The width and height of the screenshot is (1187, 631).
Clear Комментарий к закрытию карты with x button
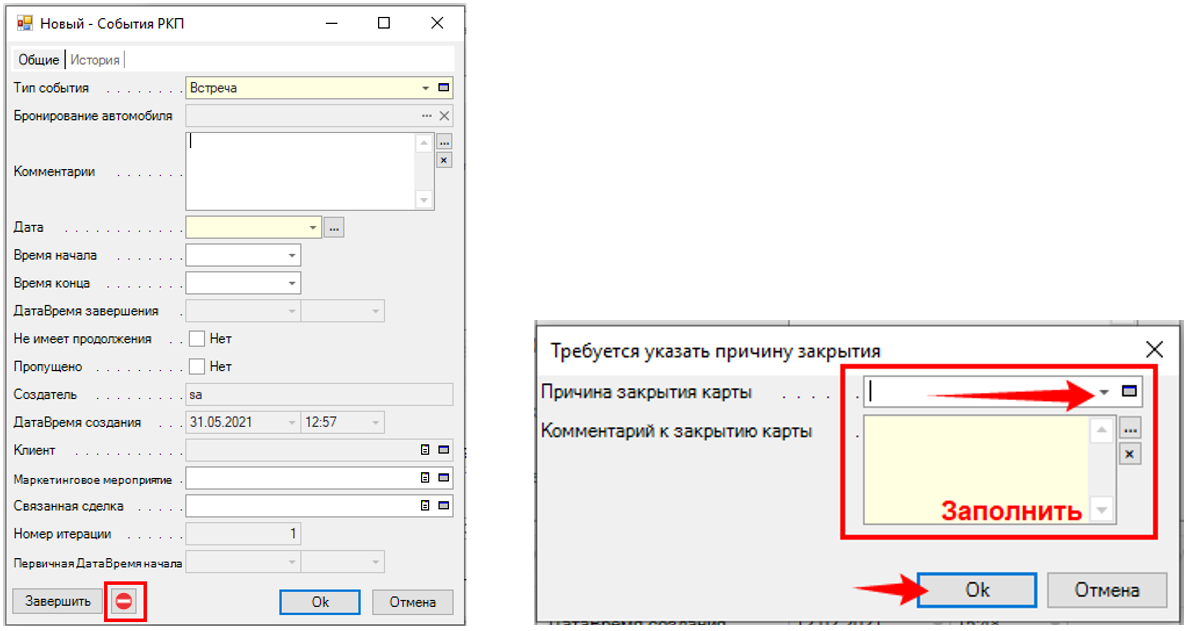coord(1129,454)
